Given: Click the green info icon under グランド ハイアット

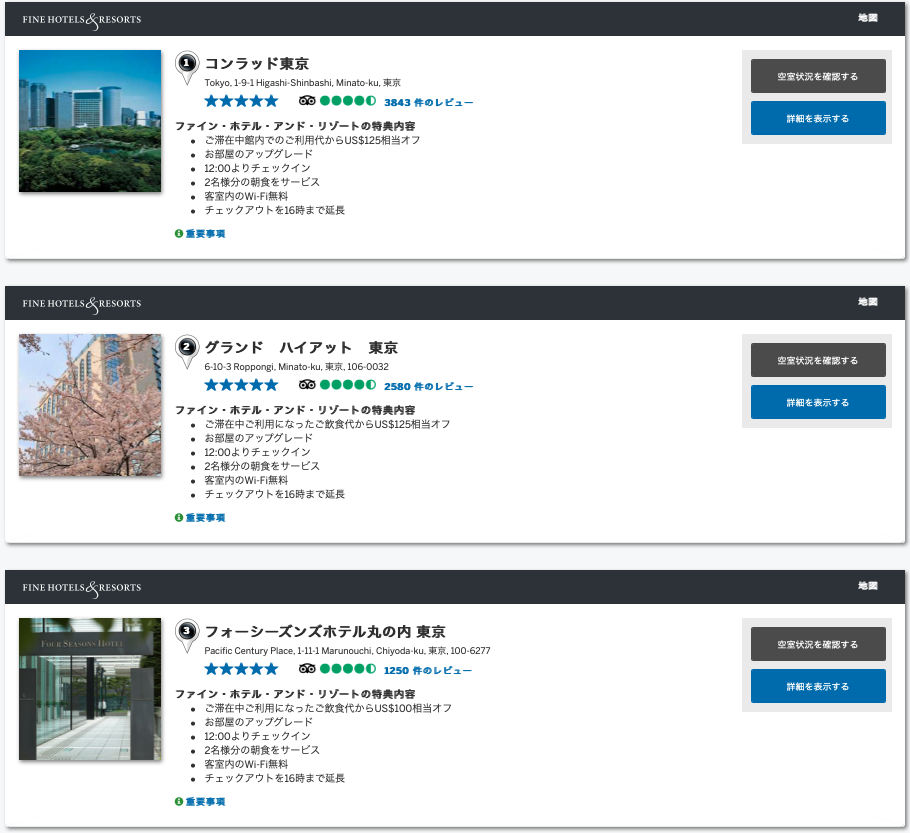Looking at the screenshot, I should point(179,517).
